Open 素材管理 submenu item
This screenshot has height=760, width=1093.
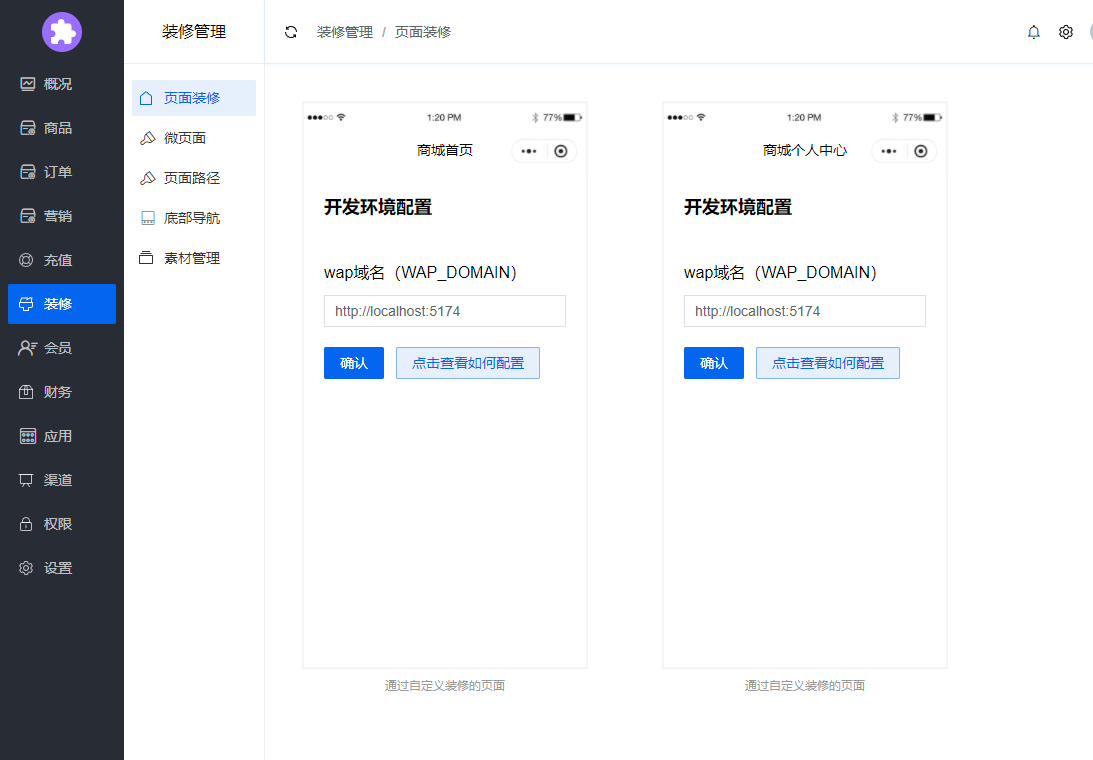point(192,258)
